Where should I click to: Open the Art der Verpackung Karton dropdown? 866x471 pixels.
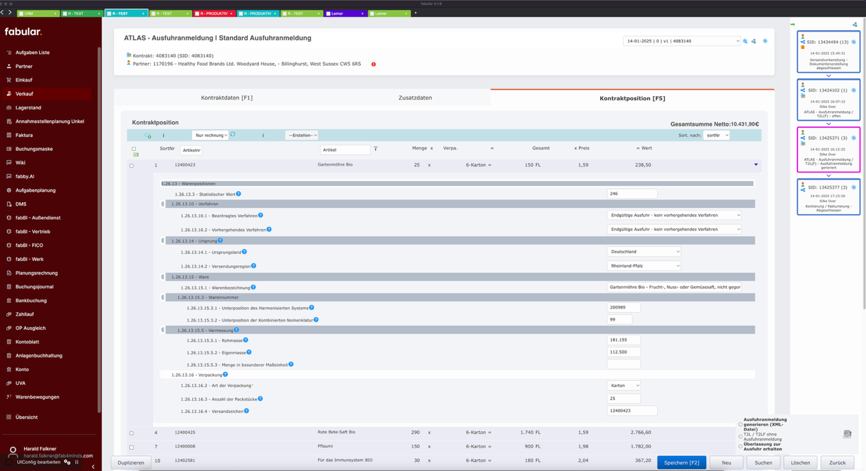tap(624, 385)
